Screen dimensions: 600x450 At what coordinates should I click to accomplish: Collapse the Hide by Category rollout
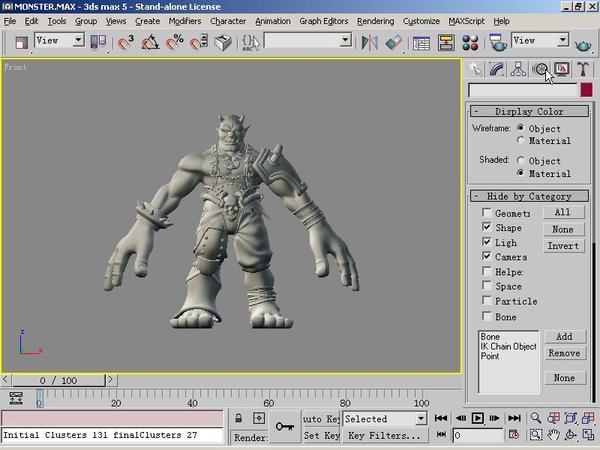(x=530, y=196)
